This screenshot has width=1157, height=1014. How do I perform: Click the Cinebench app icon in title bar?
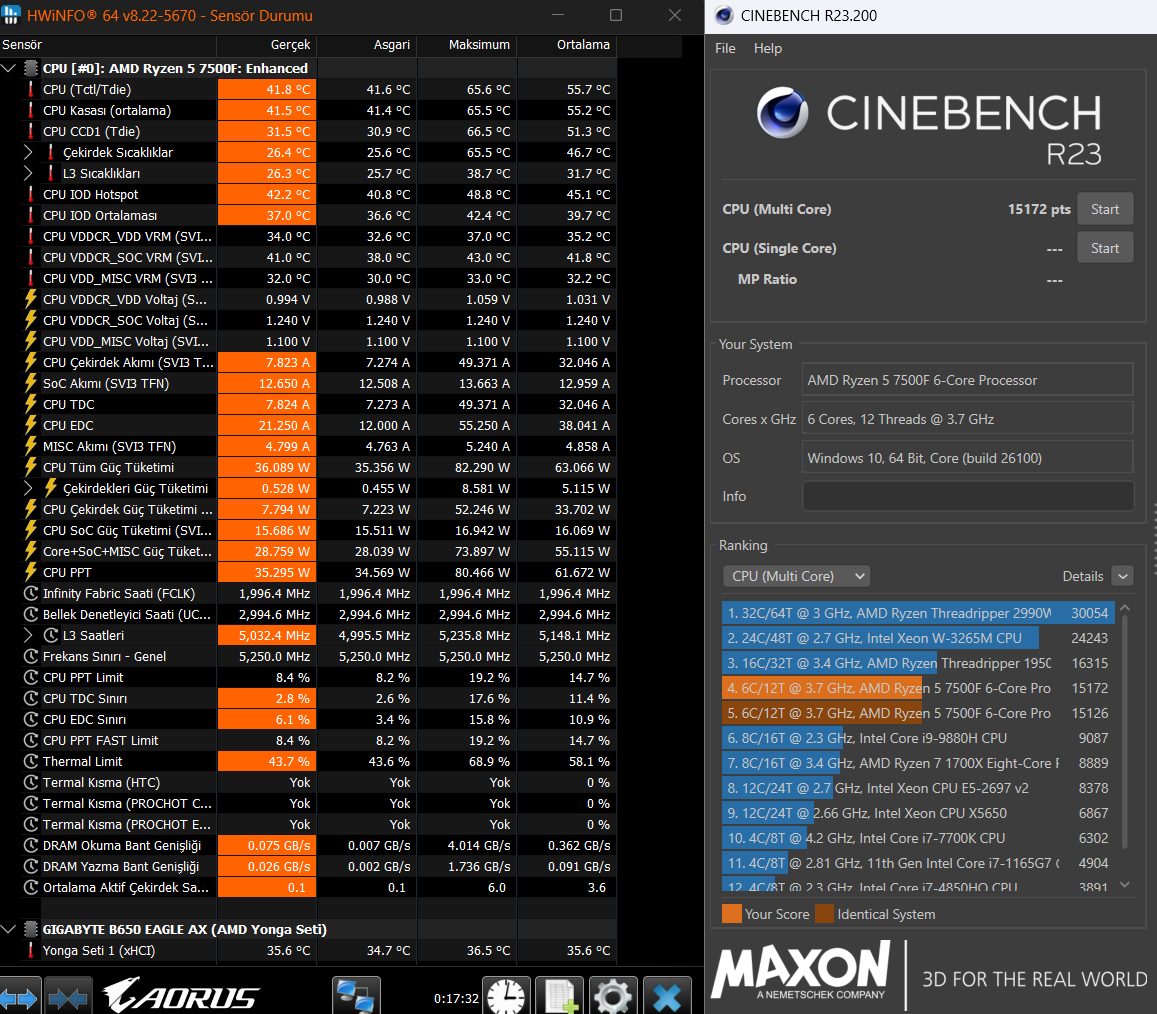tap(724, 15)
